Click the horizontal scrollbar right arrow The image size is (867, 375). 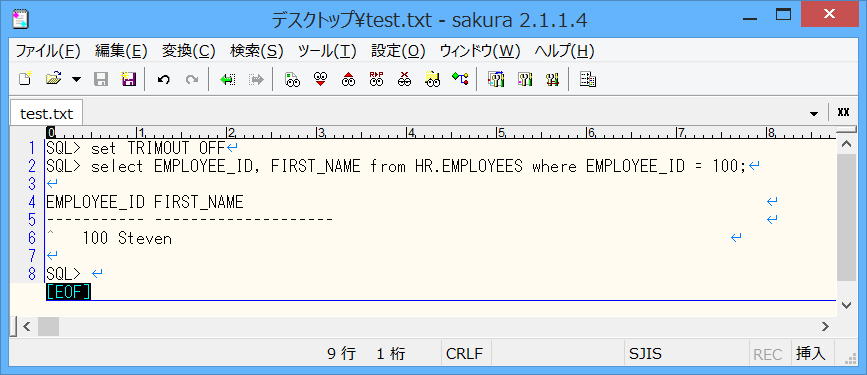pos(826,326)
